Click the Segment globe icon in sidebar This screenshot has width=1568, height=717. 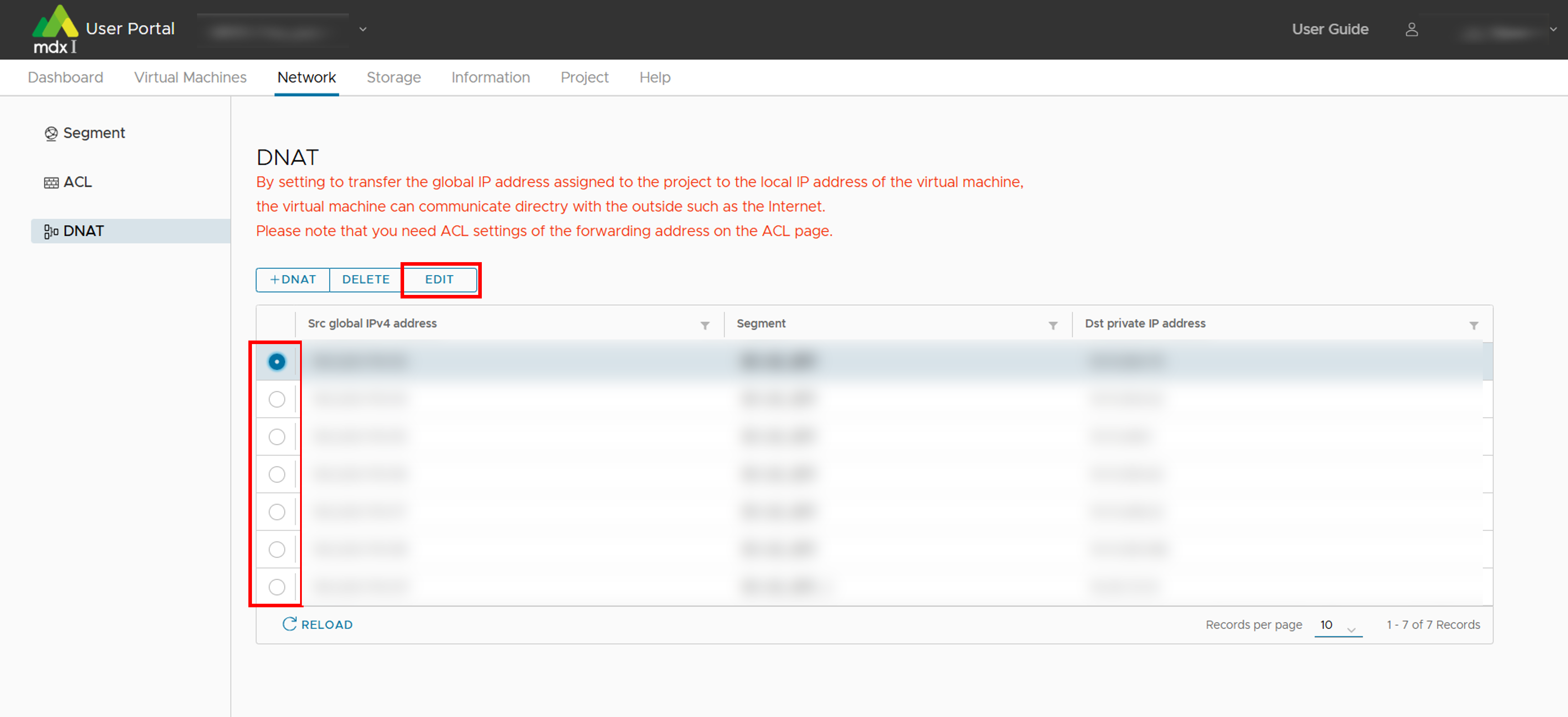51,133
